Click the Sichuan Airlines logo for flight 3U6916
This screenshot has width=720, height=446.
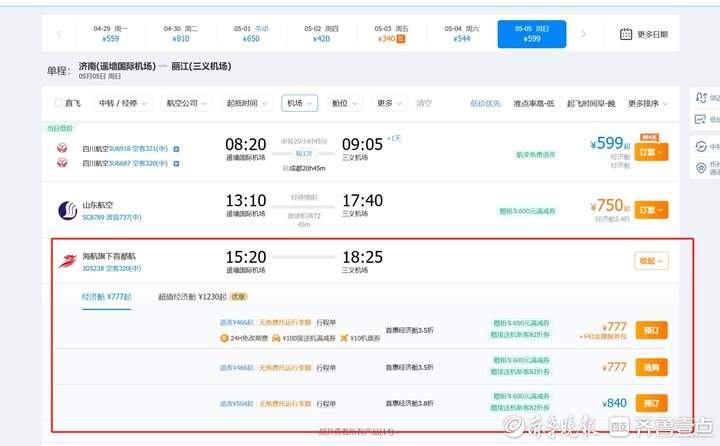click(62, 148)
